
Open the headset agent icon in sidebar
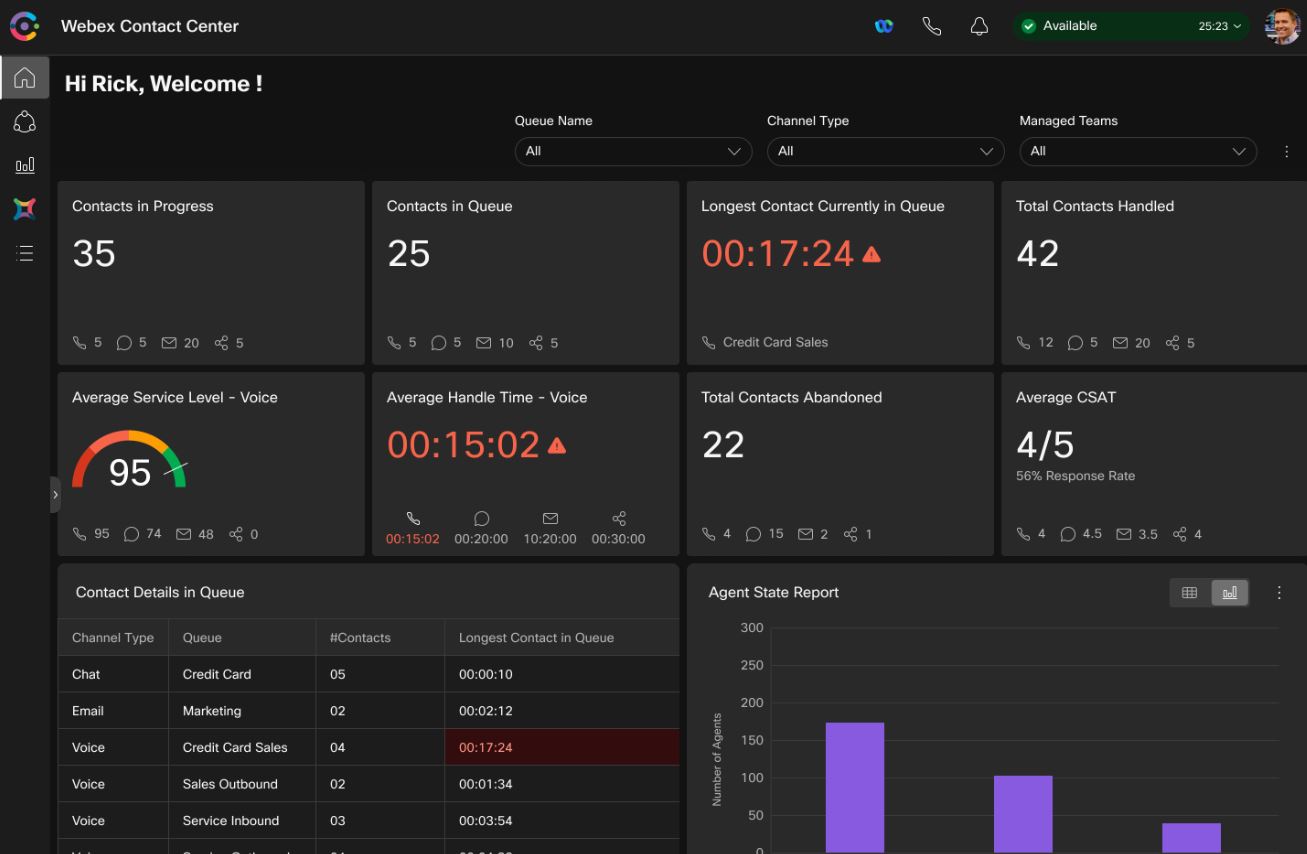click(x=24, y=122)
